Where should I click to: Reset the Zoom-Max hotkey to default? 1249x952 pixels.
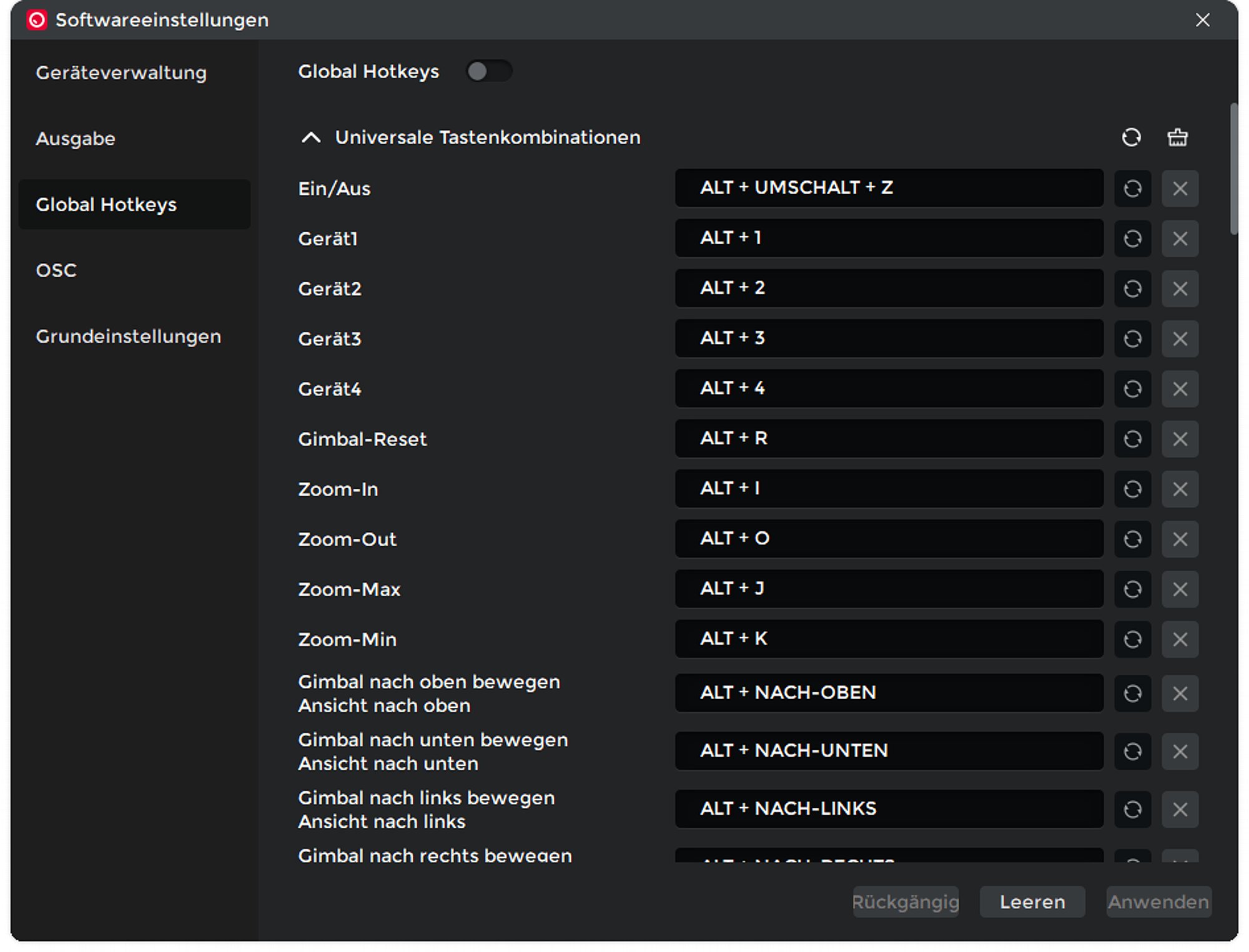[x=1132, y=589]
